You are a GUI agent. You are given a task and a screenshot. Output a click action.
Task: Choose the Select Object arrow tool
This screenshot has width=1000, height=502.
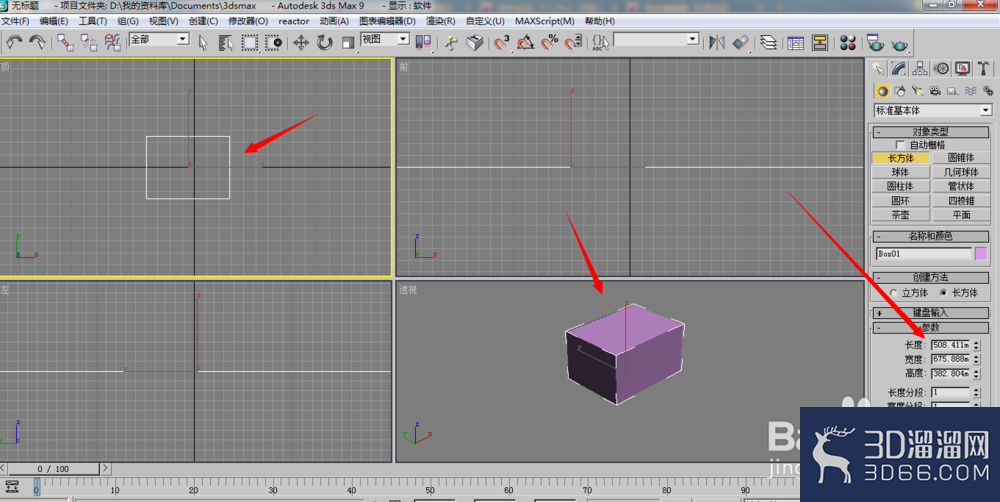(x=203, y=43)
